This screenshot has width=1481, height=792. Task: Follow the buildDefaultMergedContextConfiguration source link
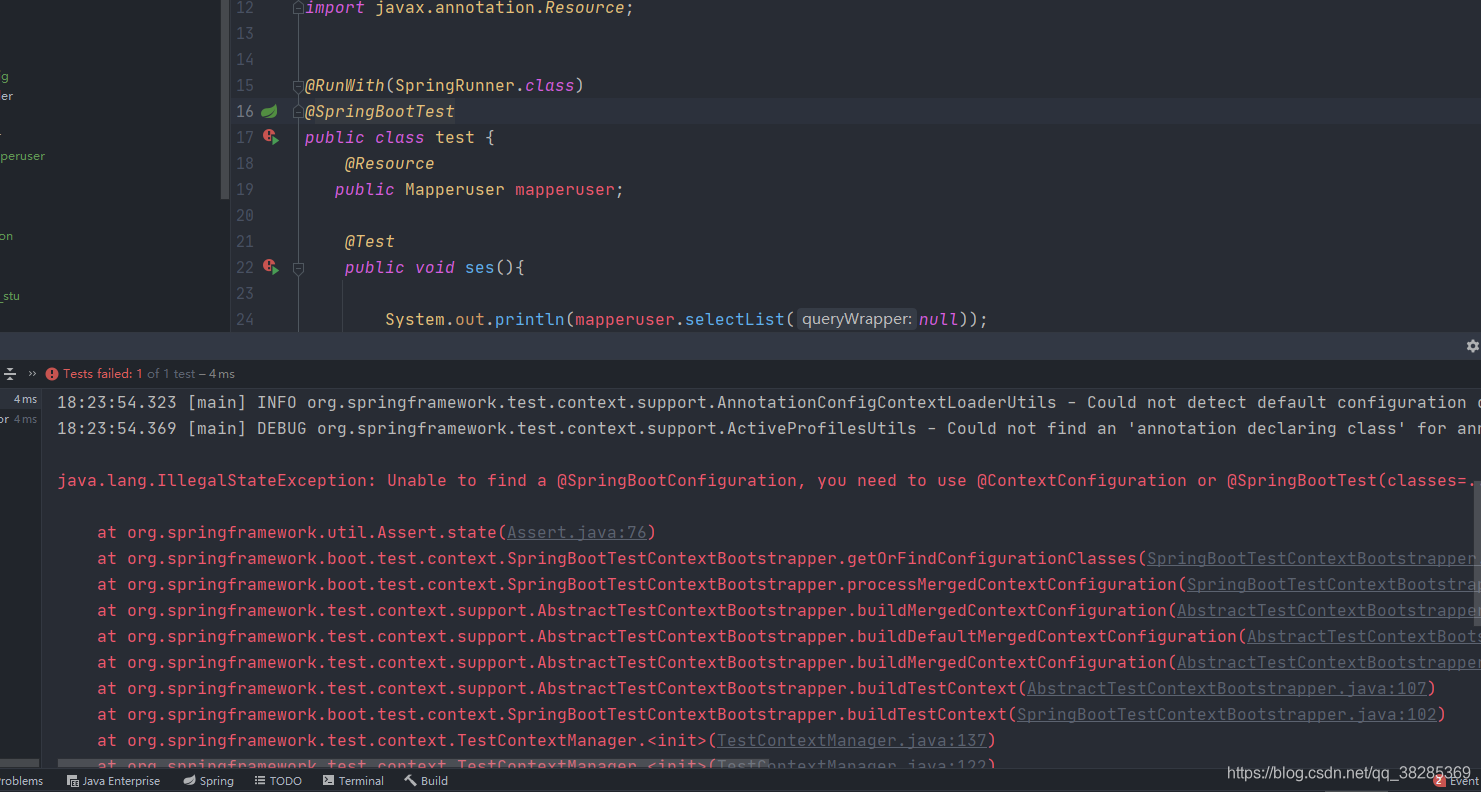click(1363, 637)
